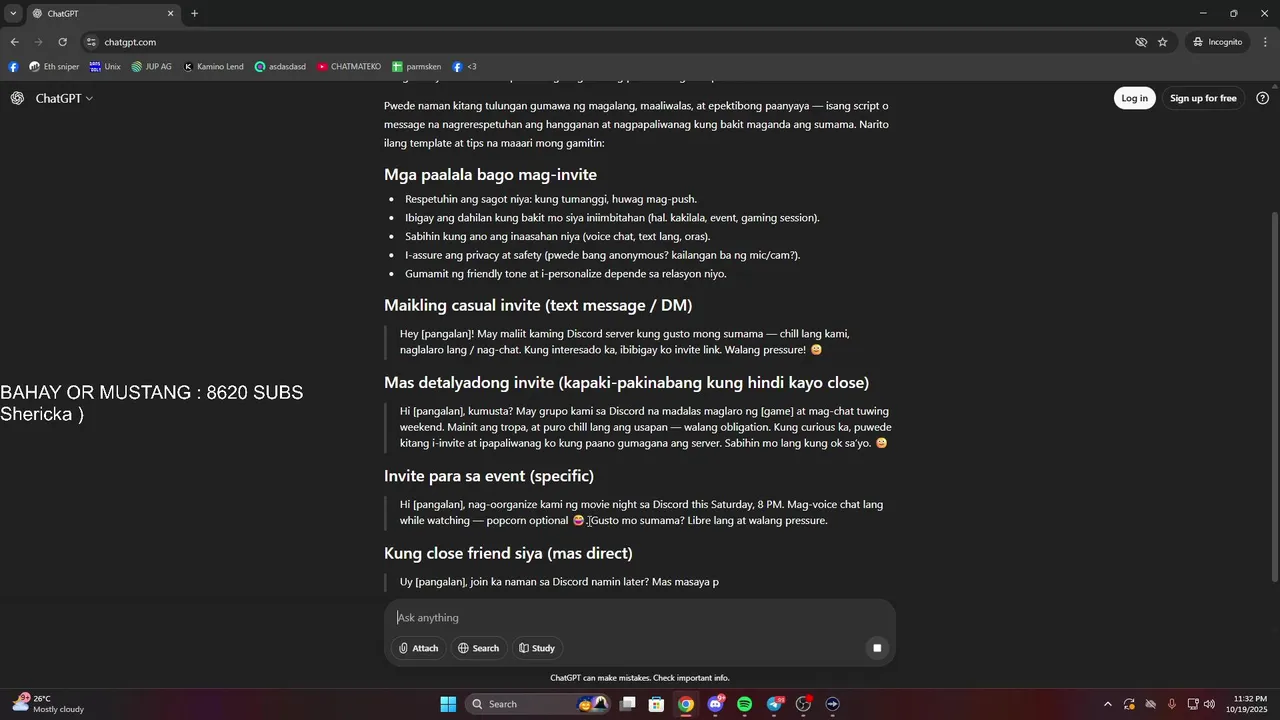The image size is (1280, 720).
Task: Click the taskbar Search box
Action: coord(538,704)
